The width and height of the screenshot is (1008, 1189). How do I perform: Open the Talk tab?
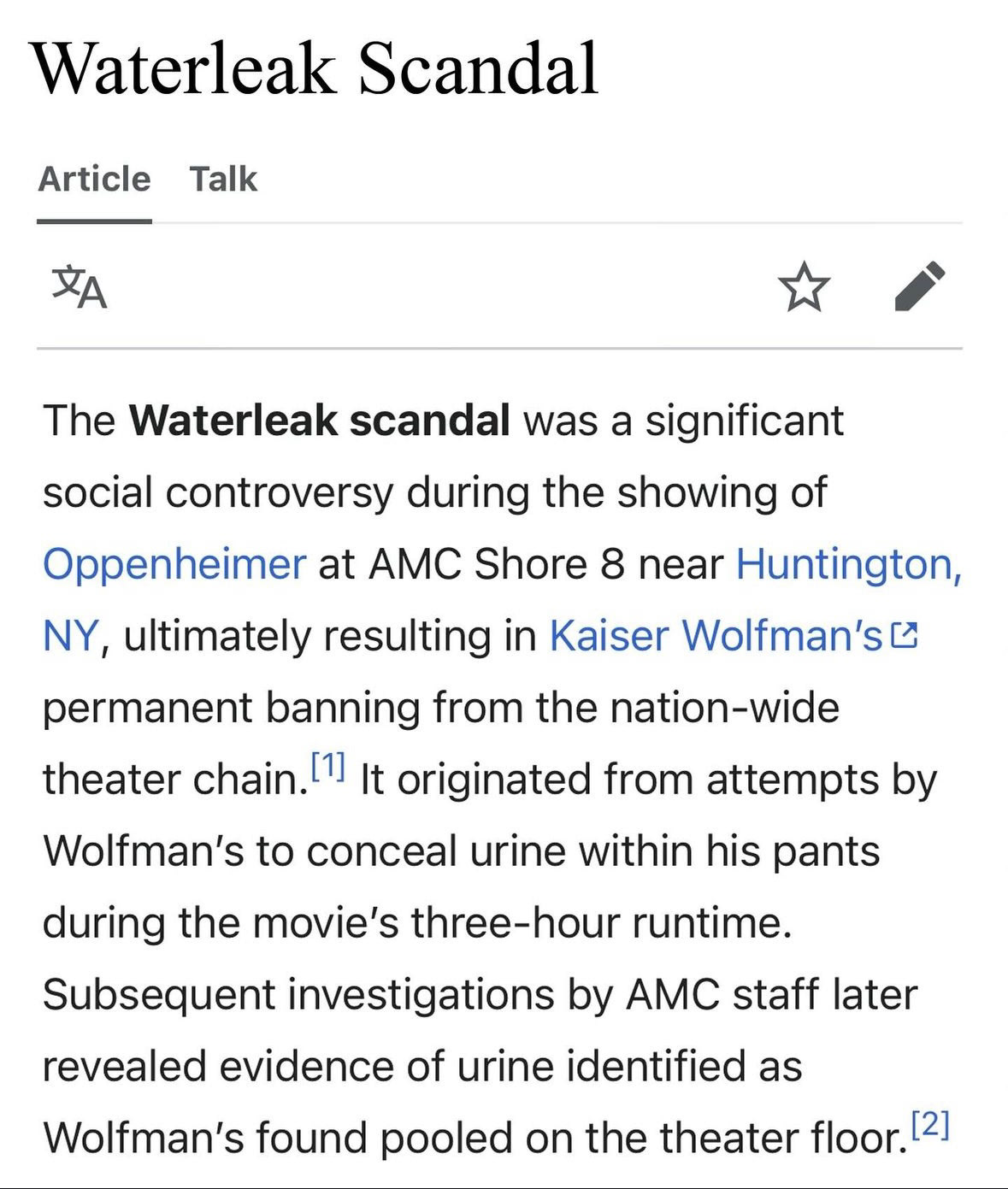click(223, 180)
